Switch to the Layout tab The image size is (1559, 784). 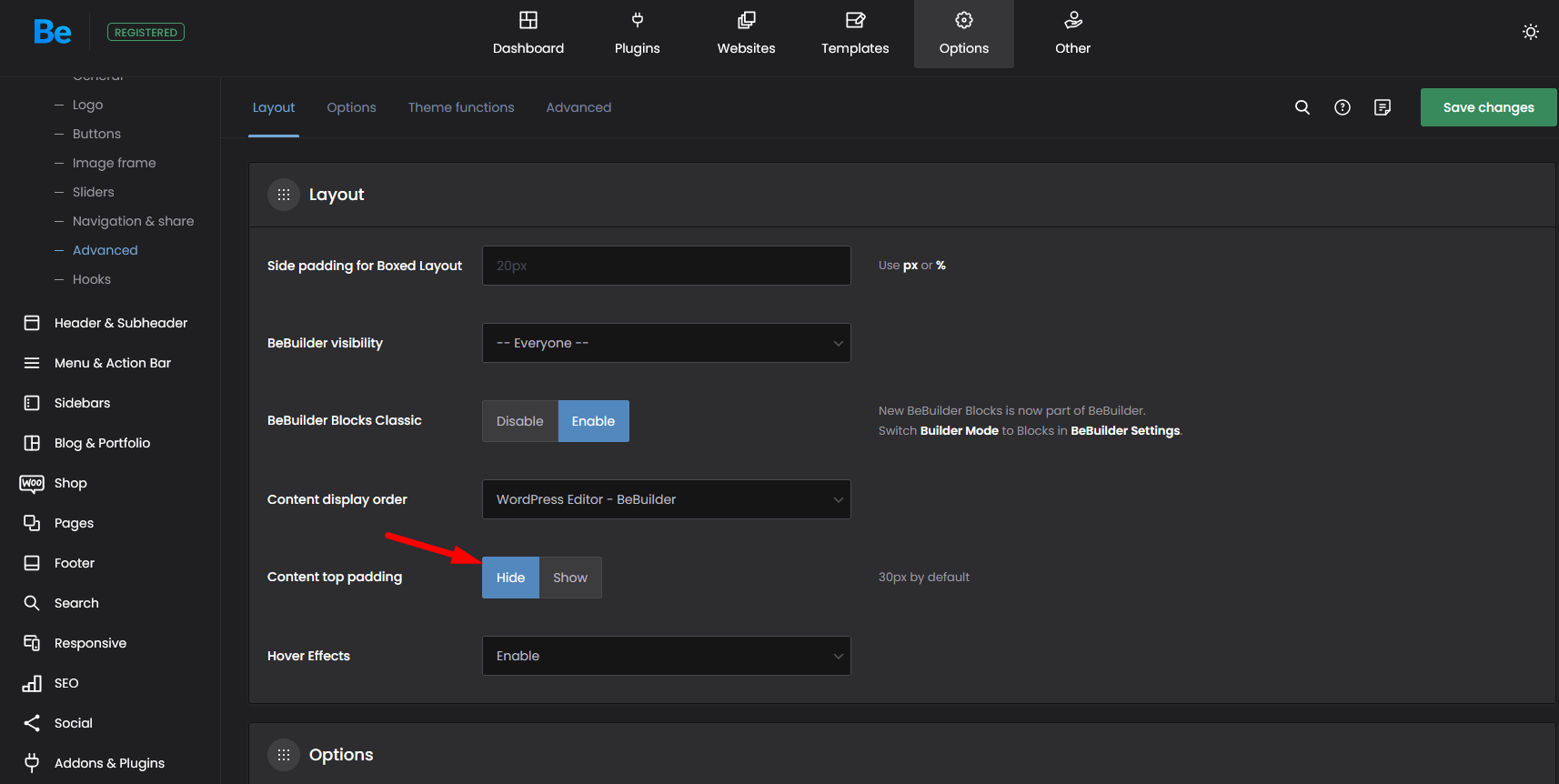coord(274,107)
